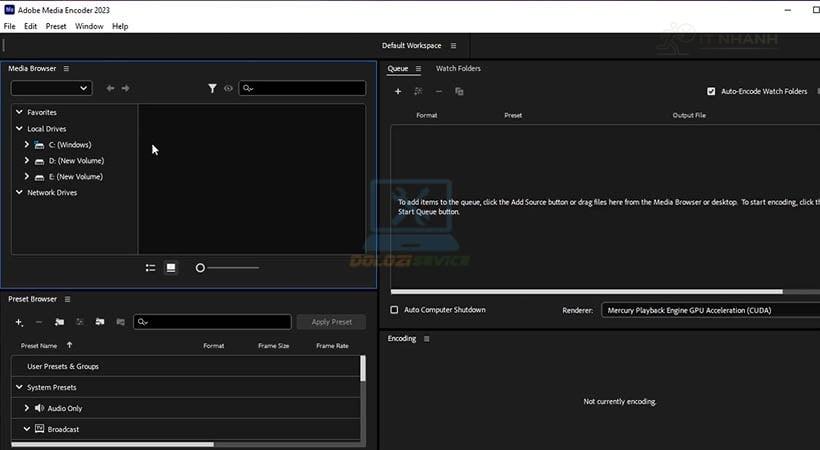Disable Auto-Encode Watch Folders checkbox
This screenshot has width=820, height=450.
[711, 91]
